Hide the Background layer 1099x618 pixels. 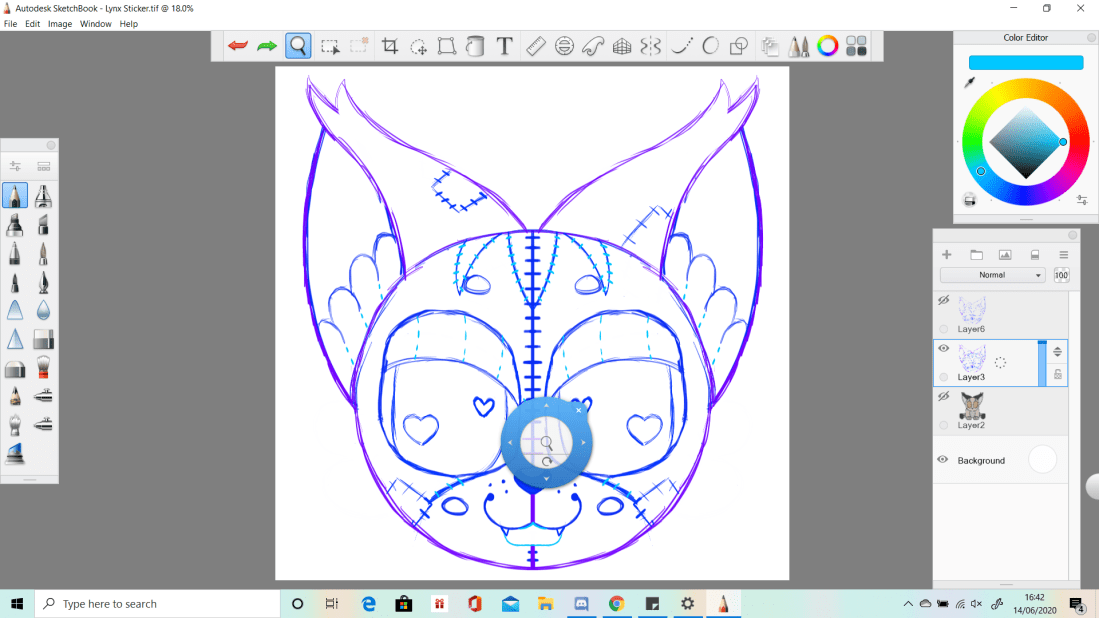[942, 459]
